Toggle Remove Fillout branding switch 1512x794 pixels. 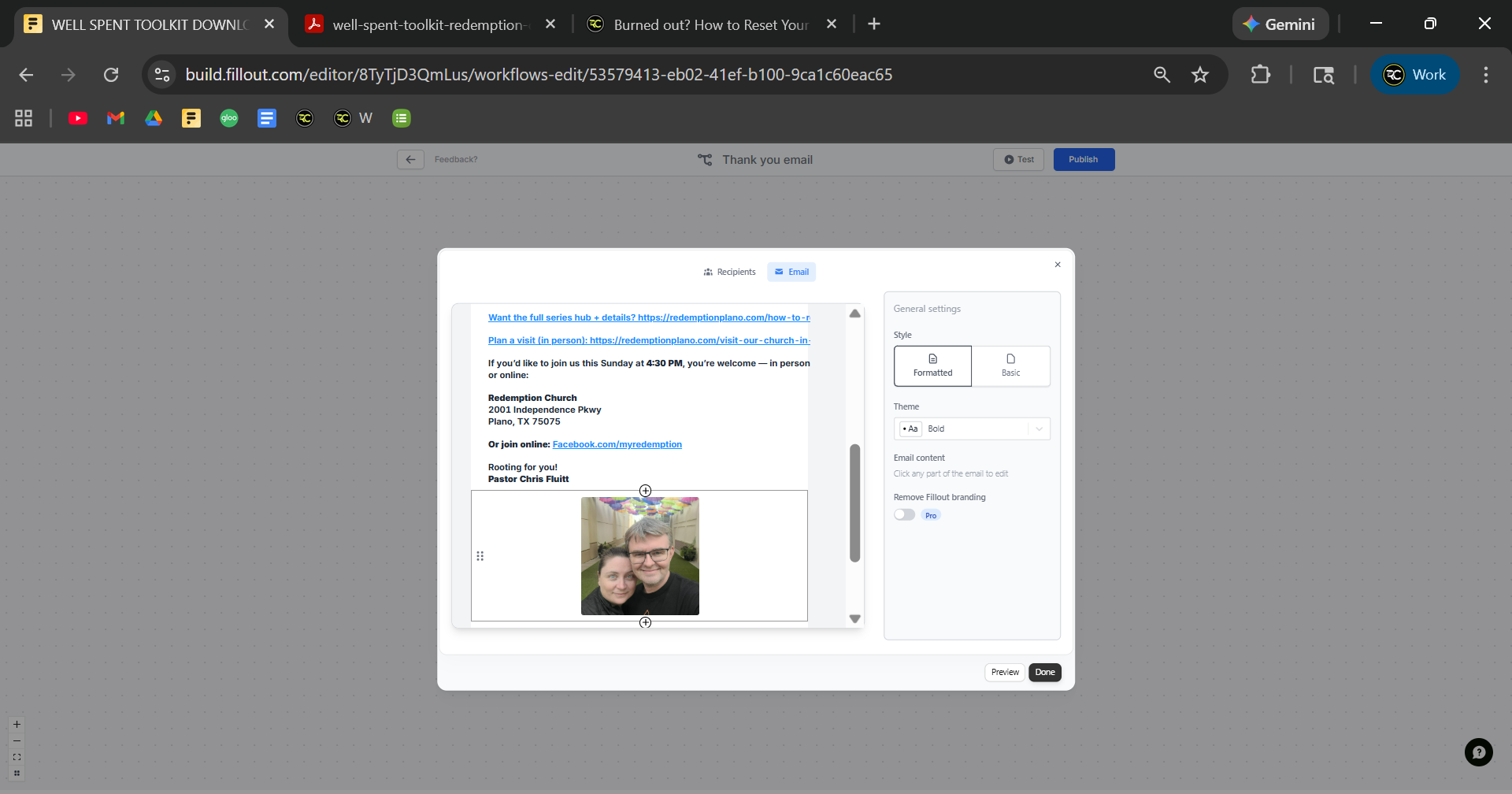pos(904,515)
